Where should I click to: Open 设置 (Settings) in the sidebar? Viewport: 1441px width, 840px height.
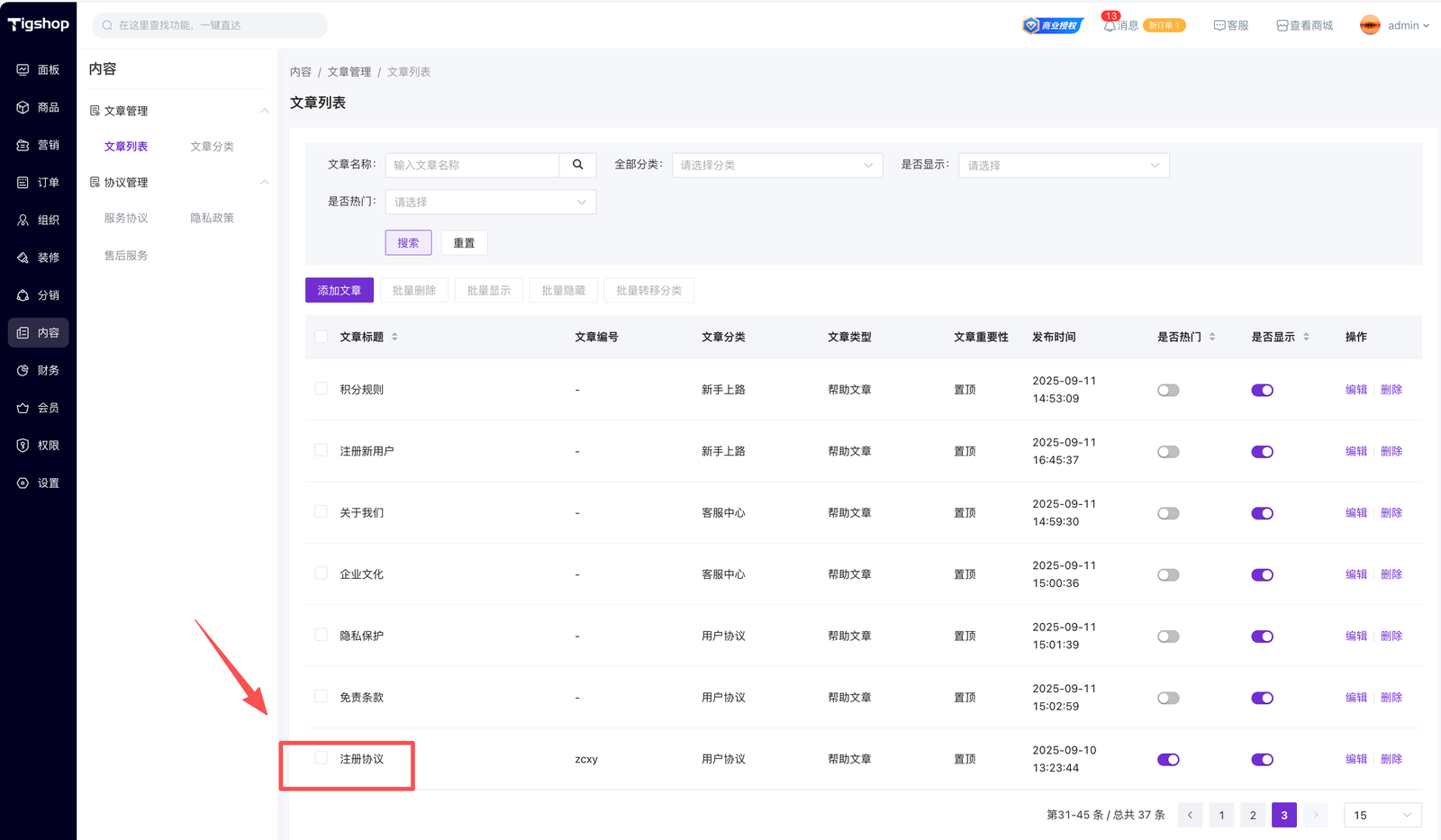coord(23,483)
